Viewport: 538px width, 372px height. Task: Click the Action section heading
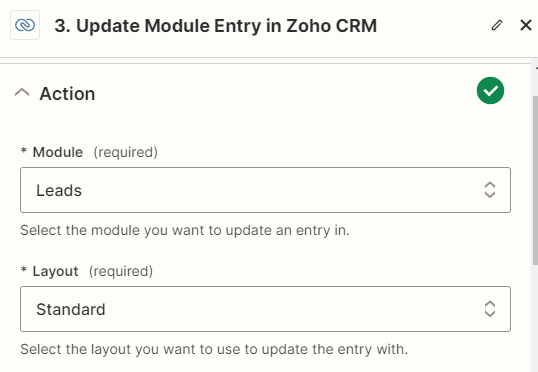67,94
